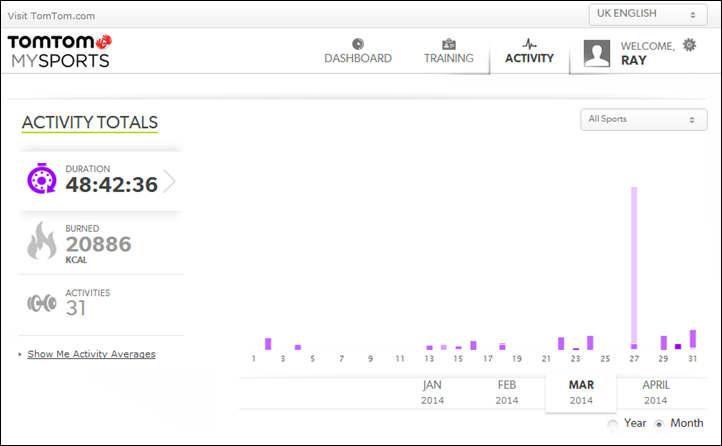Image resolution: width=722 pixels, height=446 pixels.
Task: Click the TomTom MySports logo
Action: point(59,51)
